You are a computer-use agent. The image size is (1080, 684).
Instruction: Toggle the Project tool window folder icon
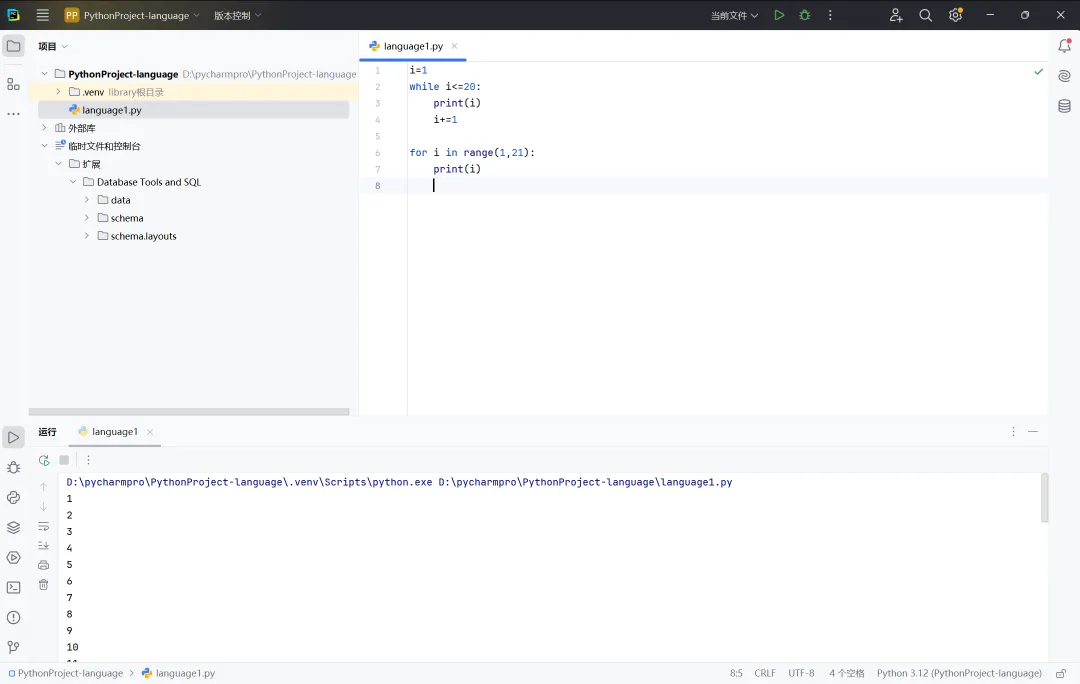[13, 47]
